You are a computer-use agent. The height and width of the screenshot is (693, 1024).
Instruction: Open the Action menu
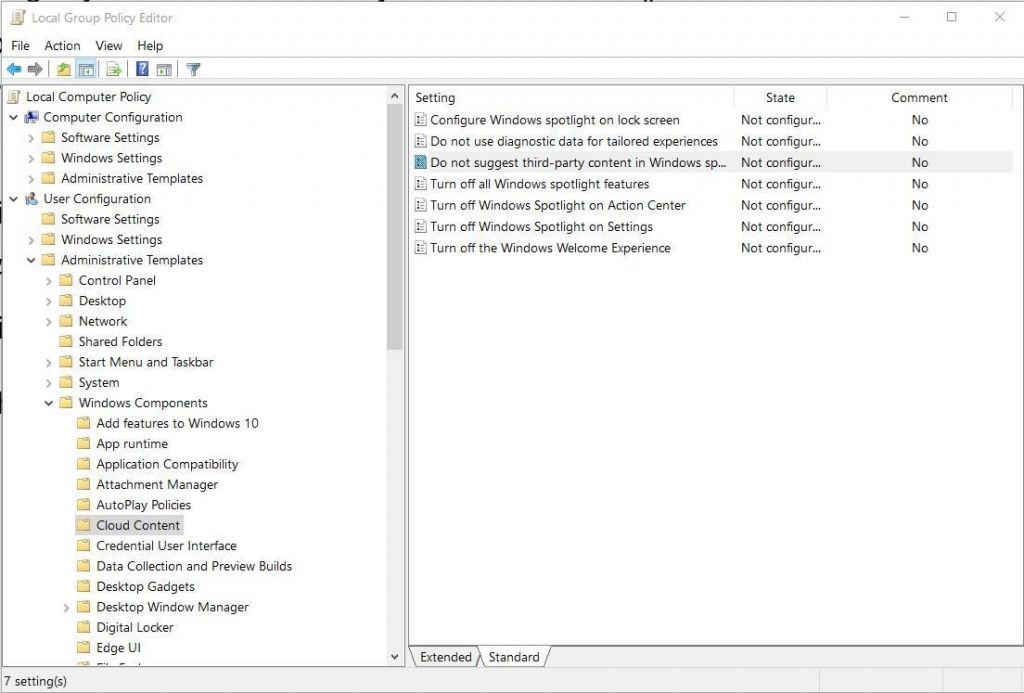[62, 45]
